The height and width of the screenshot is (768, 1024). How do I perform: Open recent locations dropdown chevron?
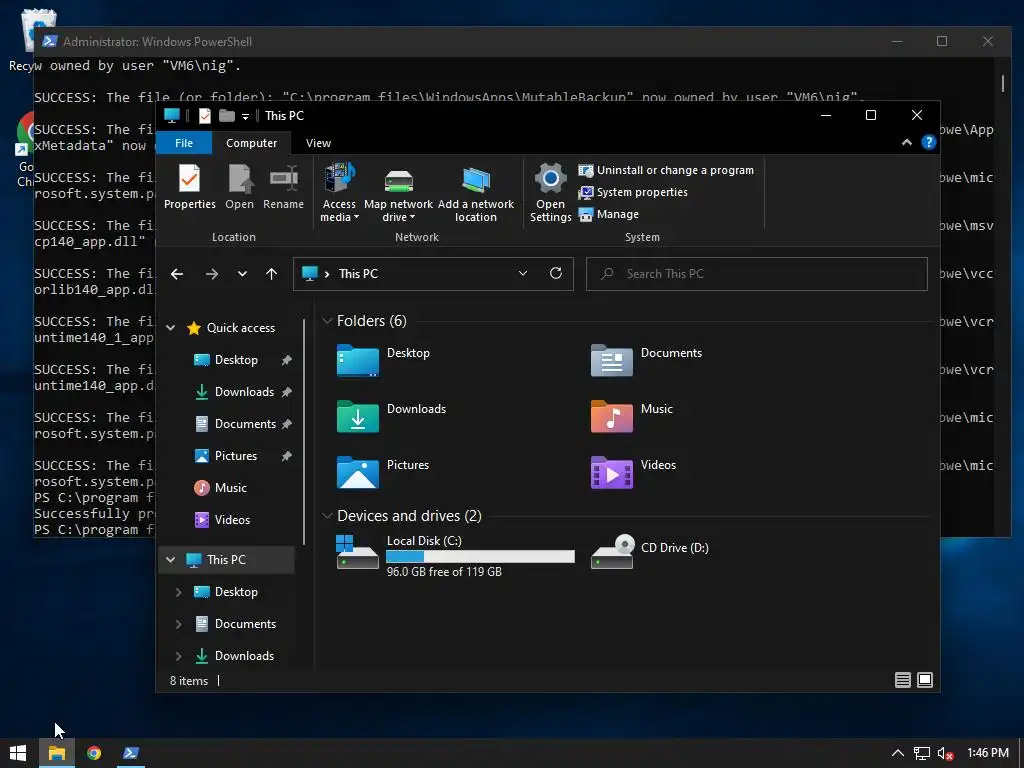(x=242, y=274)
